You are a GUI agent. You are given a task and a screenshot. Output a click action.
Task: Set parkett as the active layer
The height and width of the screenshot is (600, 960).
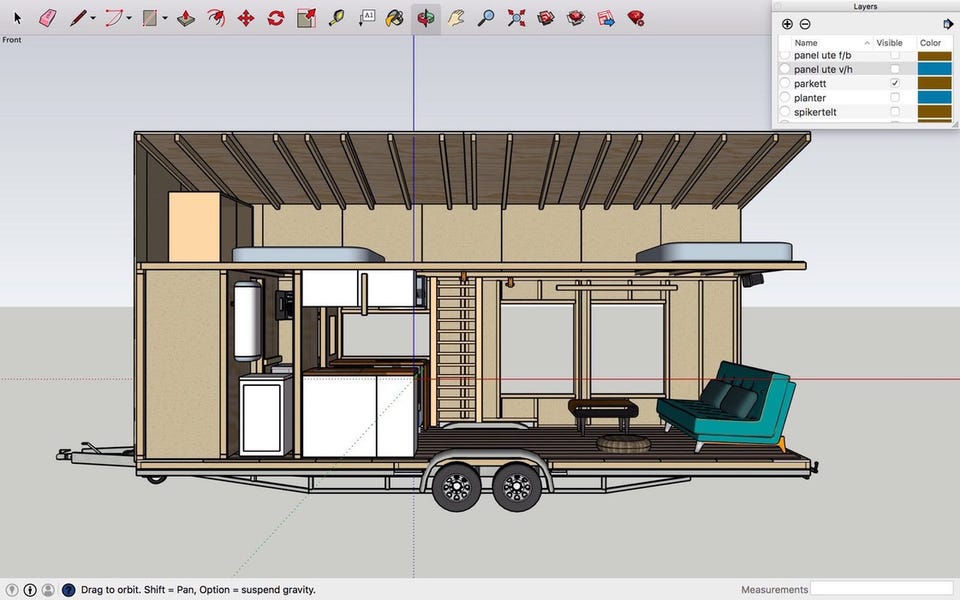coord(784,83)
